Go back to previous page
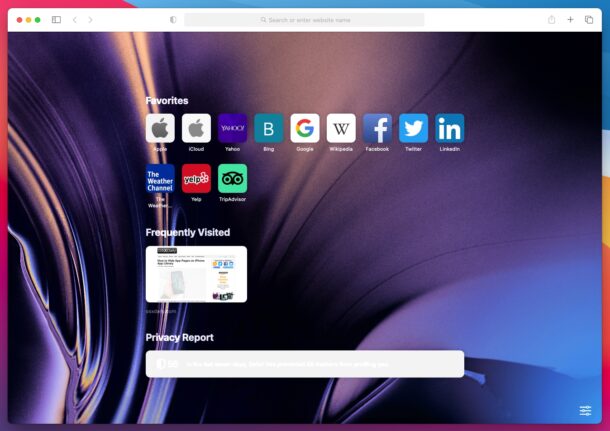This screenshot has width=610, height=431. [75, 19]
